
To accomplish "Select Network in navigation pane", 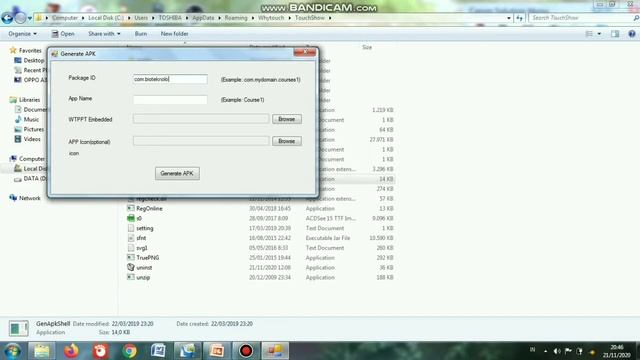I will point(29,198).
